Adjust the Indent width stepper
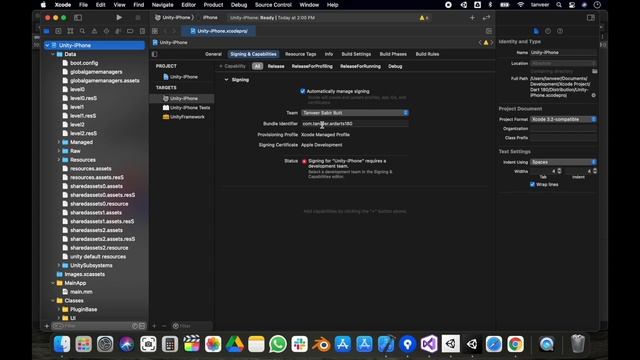The width and height of the screenshot is (640, 360). click(x=595, y=171)
